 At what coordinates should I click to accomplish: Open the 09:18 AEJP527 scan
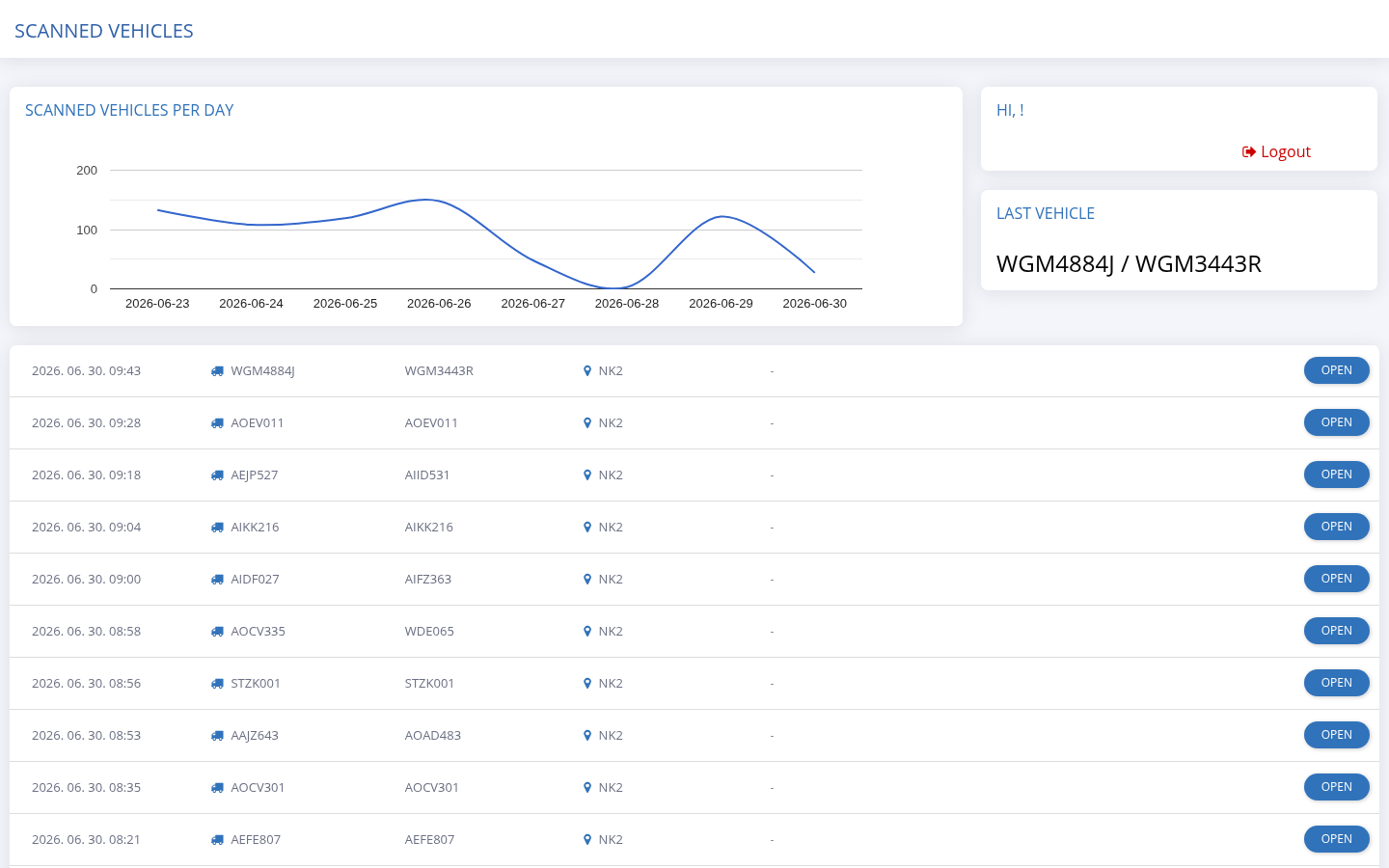point(1336,475)
